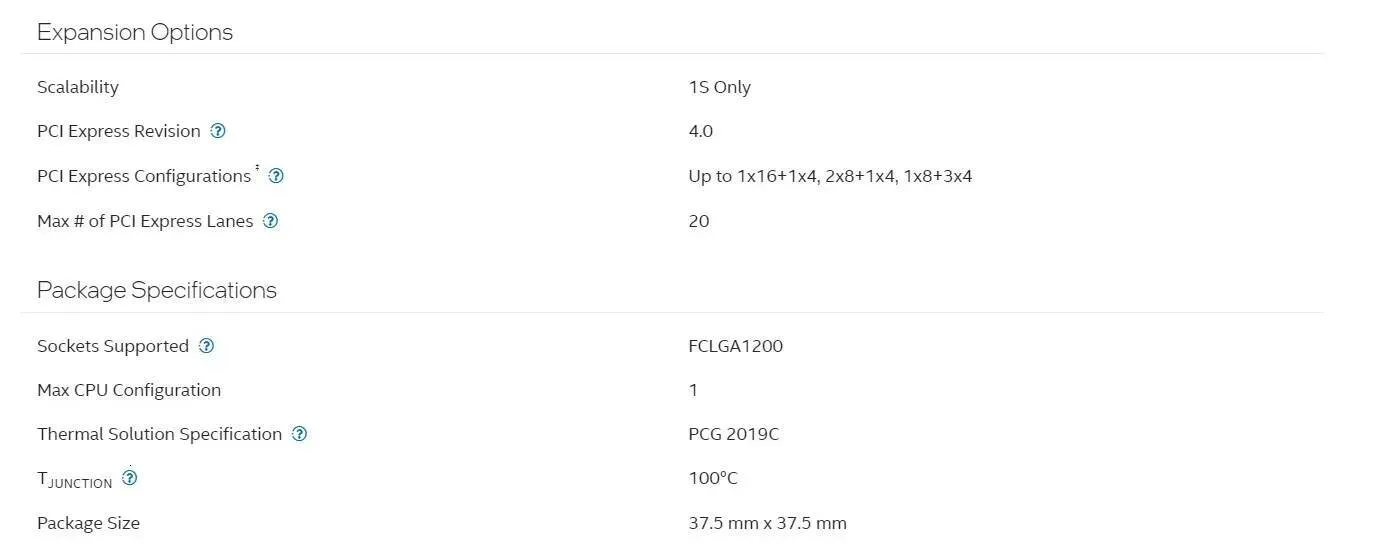
Task: Click Thermal Solution Specification question mark icon
Action: tap(299, 434)
